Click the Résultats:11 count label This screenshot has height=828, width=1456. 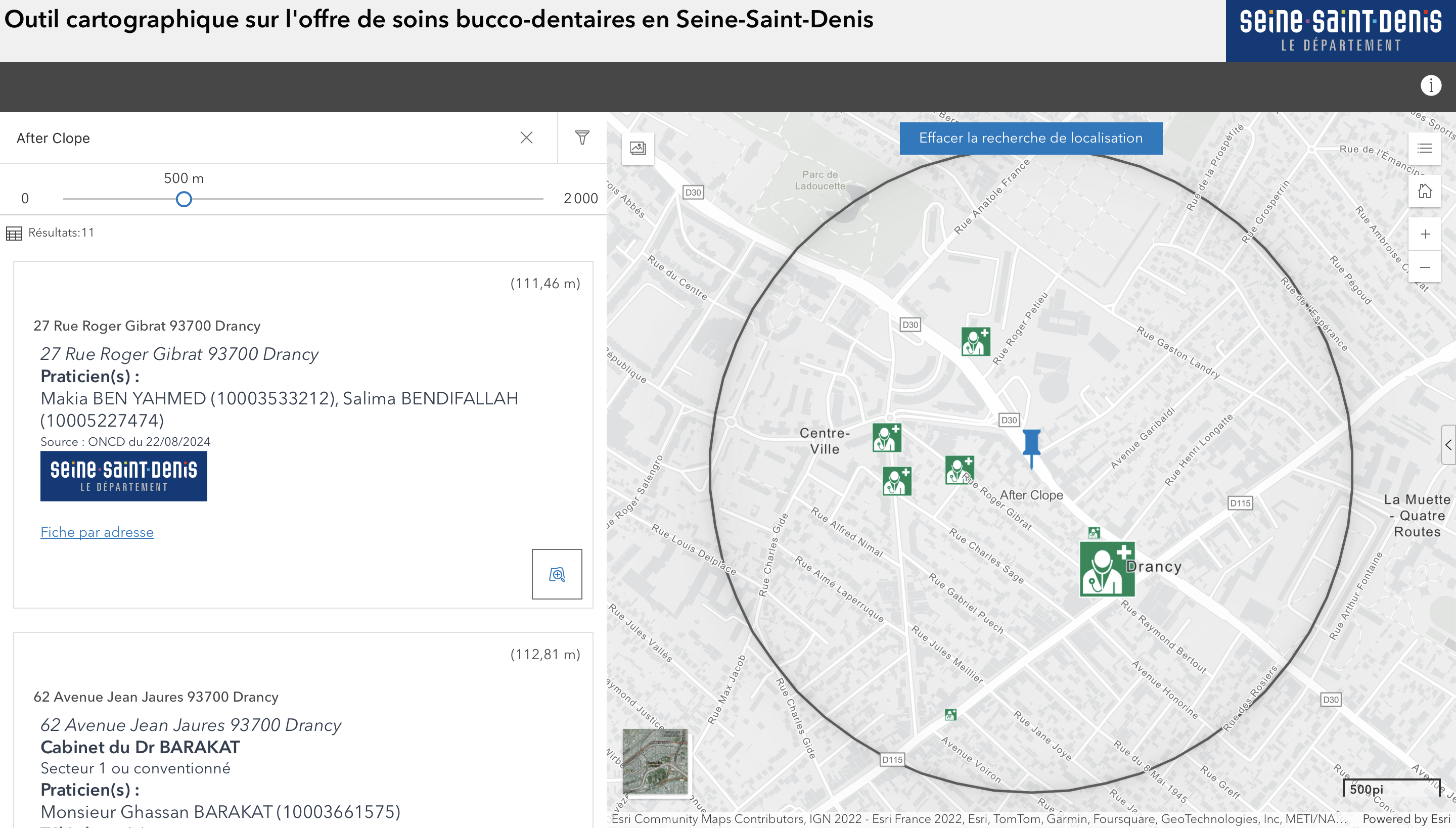point(62,233)
